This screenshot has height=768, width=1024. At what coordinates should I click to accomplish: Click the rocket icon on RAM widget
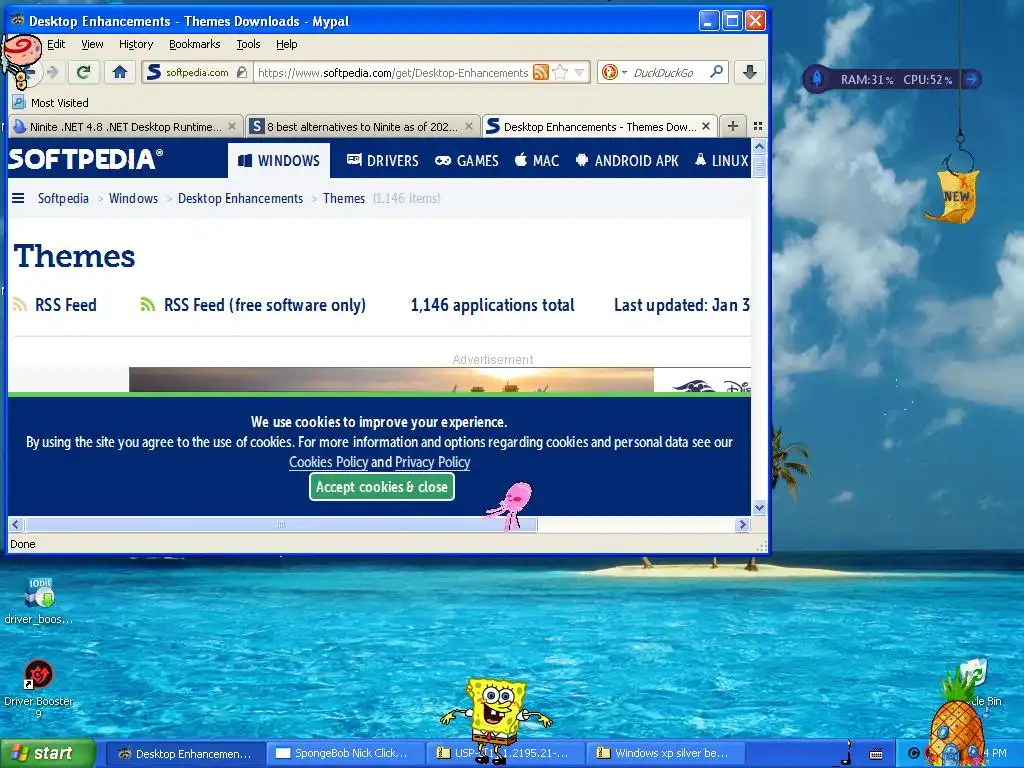point(816,79)
